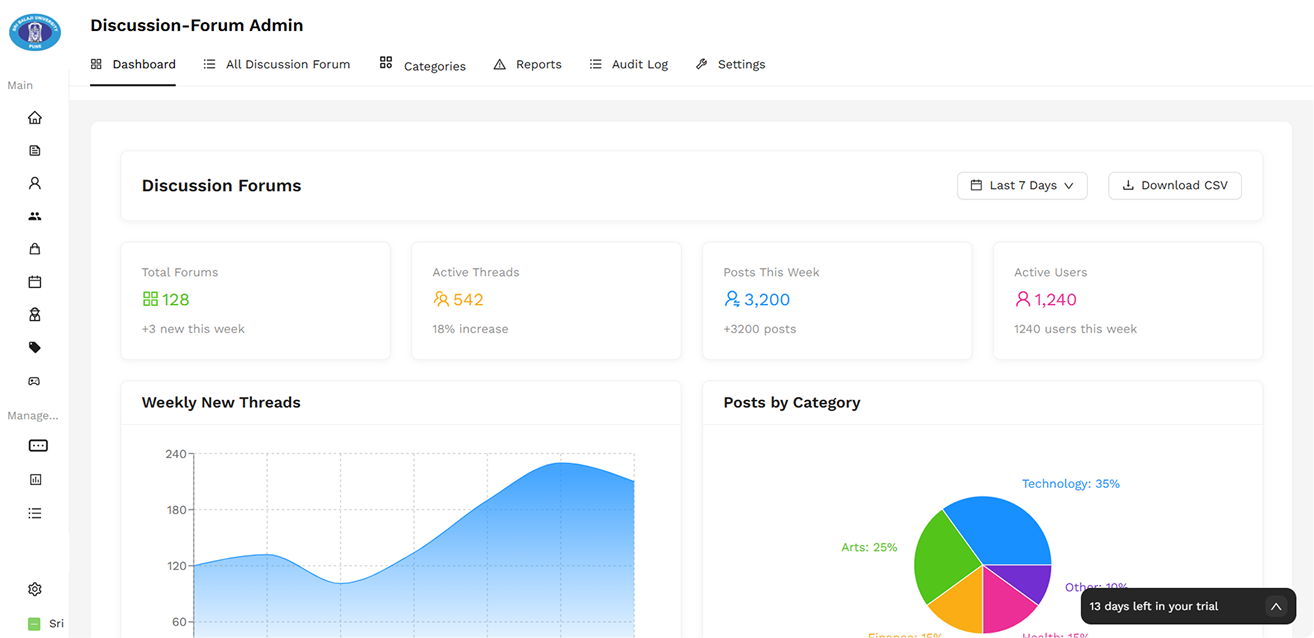
Task: Open the Categories tab
Action: point(422,66)
